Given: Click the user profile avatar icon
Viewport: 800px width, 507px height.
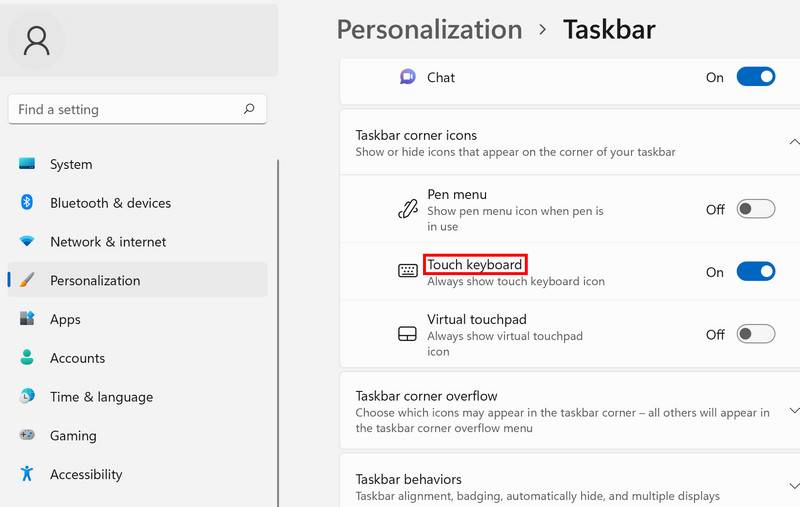Looking at the screenshot, I should [x=37, y=41].
